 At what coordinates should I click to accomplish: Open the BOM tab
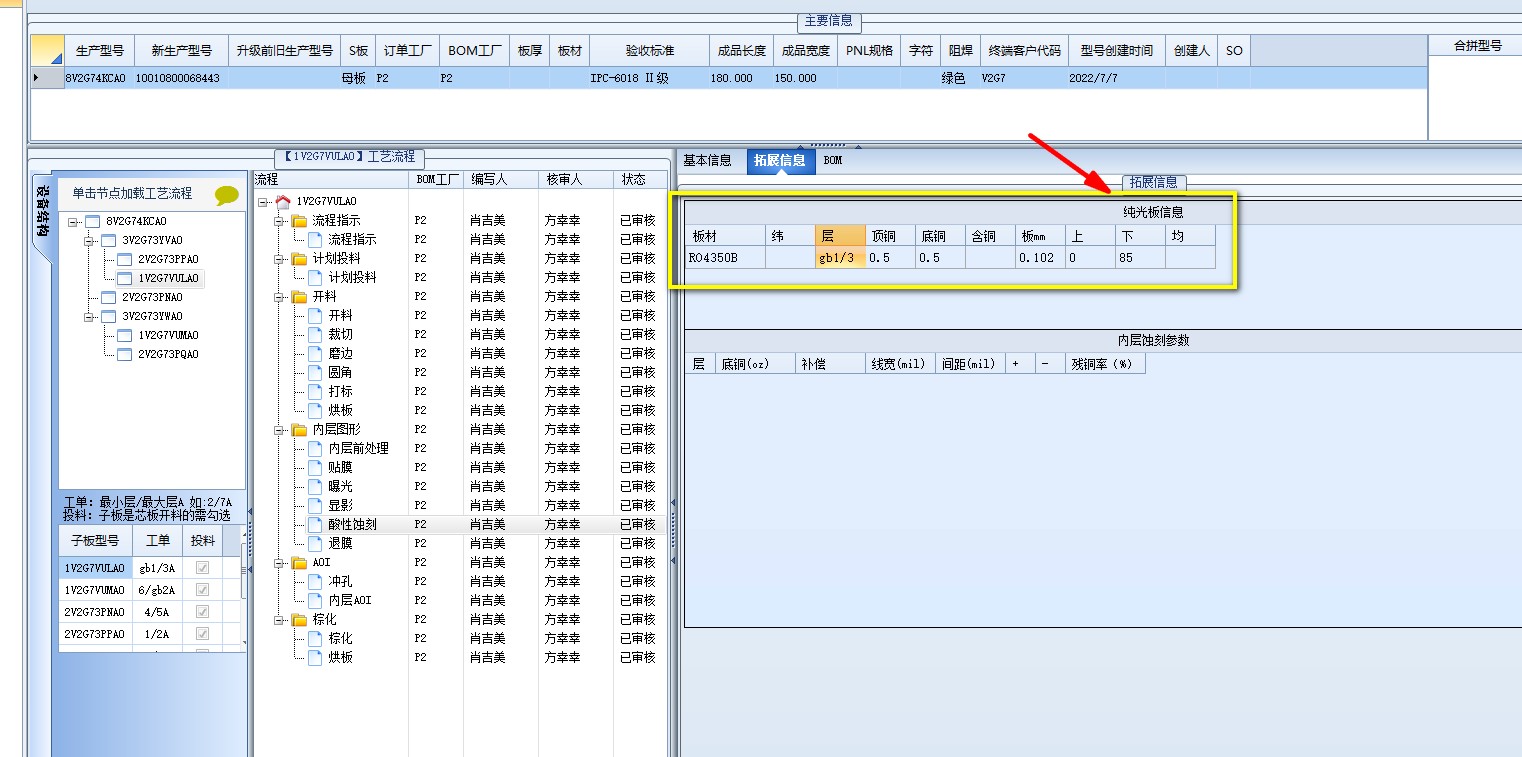pyautogui.click(x=833, y=160)
